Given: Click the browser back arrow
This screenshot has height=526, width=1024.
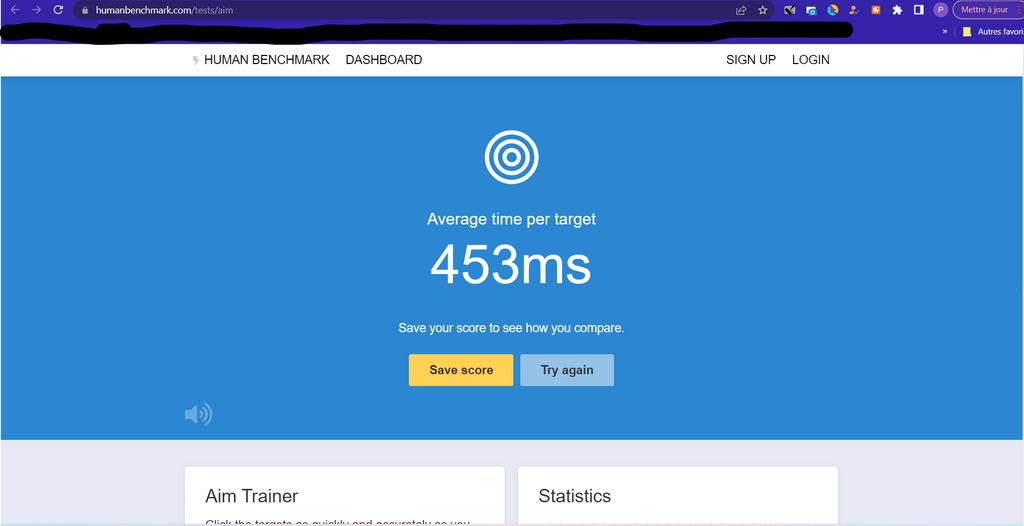Looking at the screenshot, I should (14, 10).
